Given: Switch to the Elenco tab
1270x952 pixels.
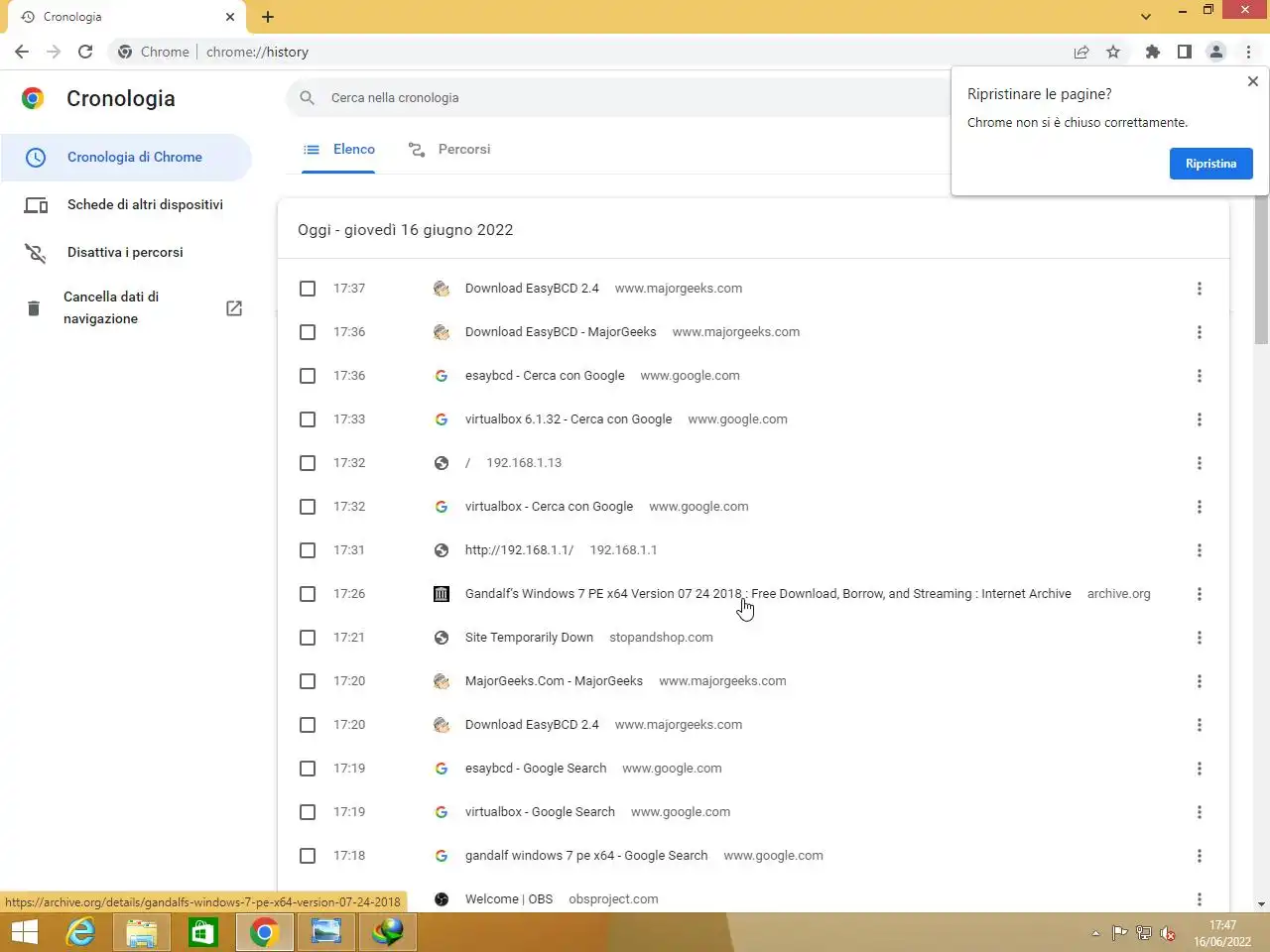Looking at the screenshot, I should pyautogui.click(x=339, y=150).
